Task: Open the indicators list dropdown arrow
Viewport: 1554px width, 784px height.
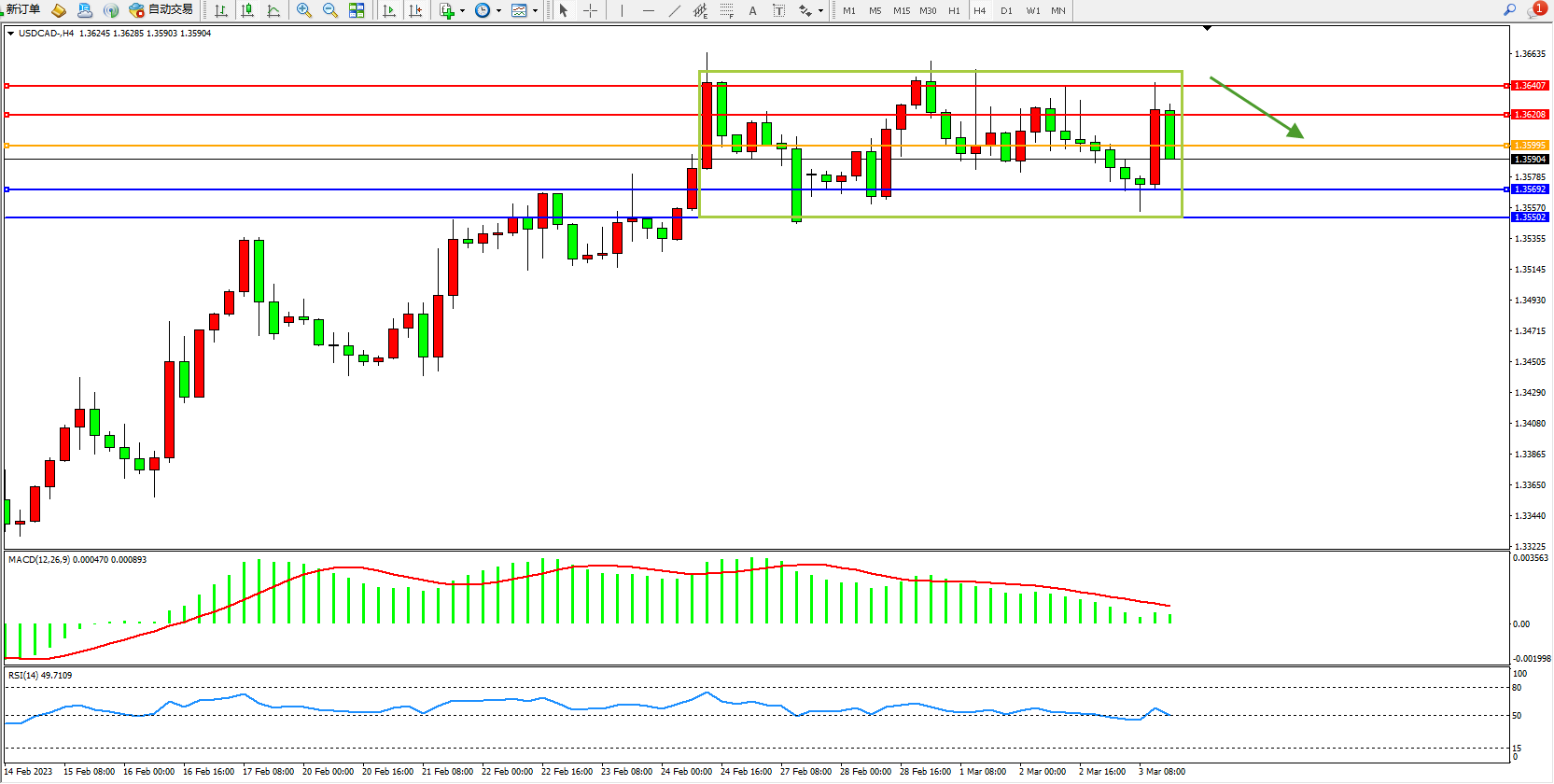Action: [463, 11]
